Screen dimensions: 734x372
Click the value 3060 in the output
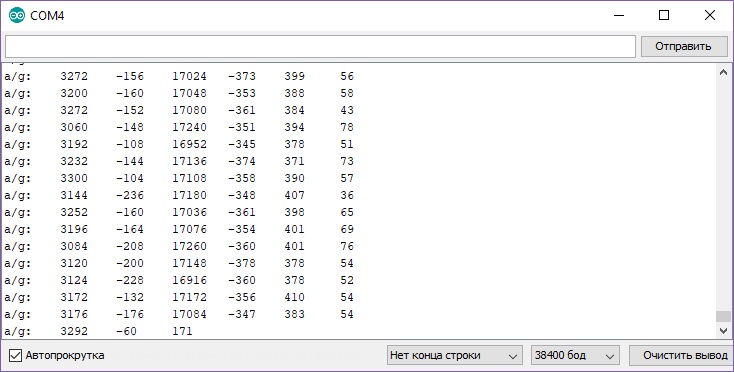(x=74, y=127)
